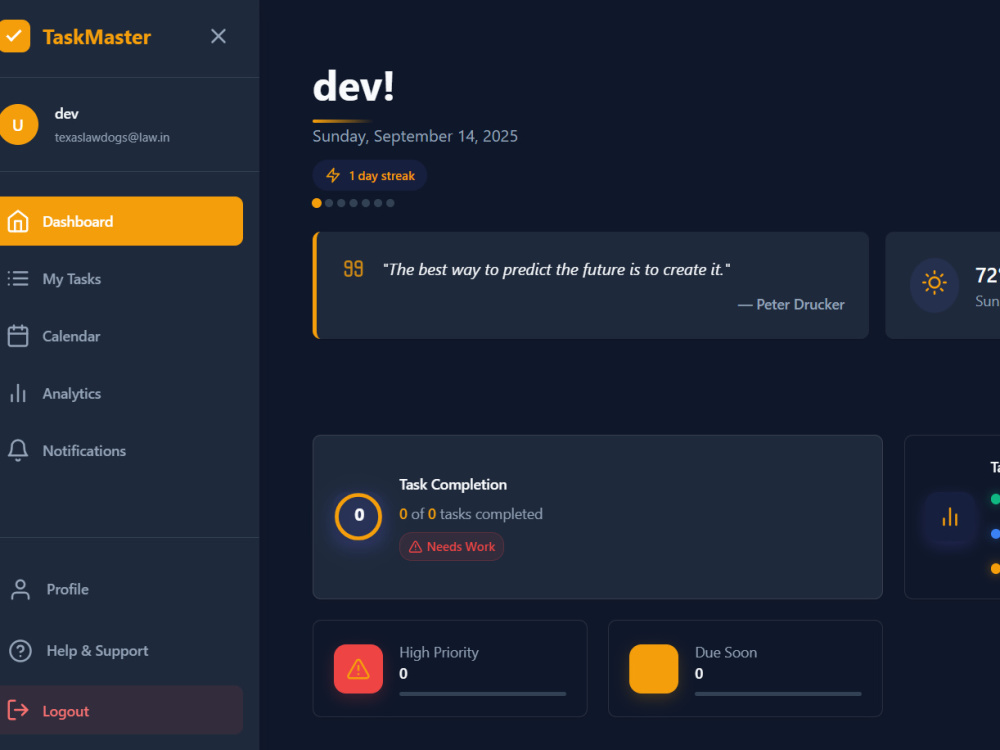Click the '— Peter Drucker' attribution
1000x750 pixels.
pyautogui.click(x=791, y=305)
